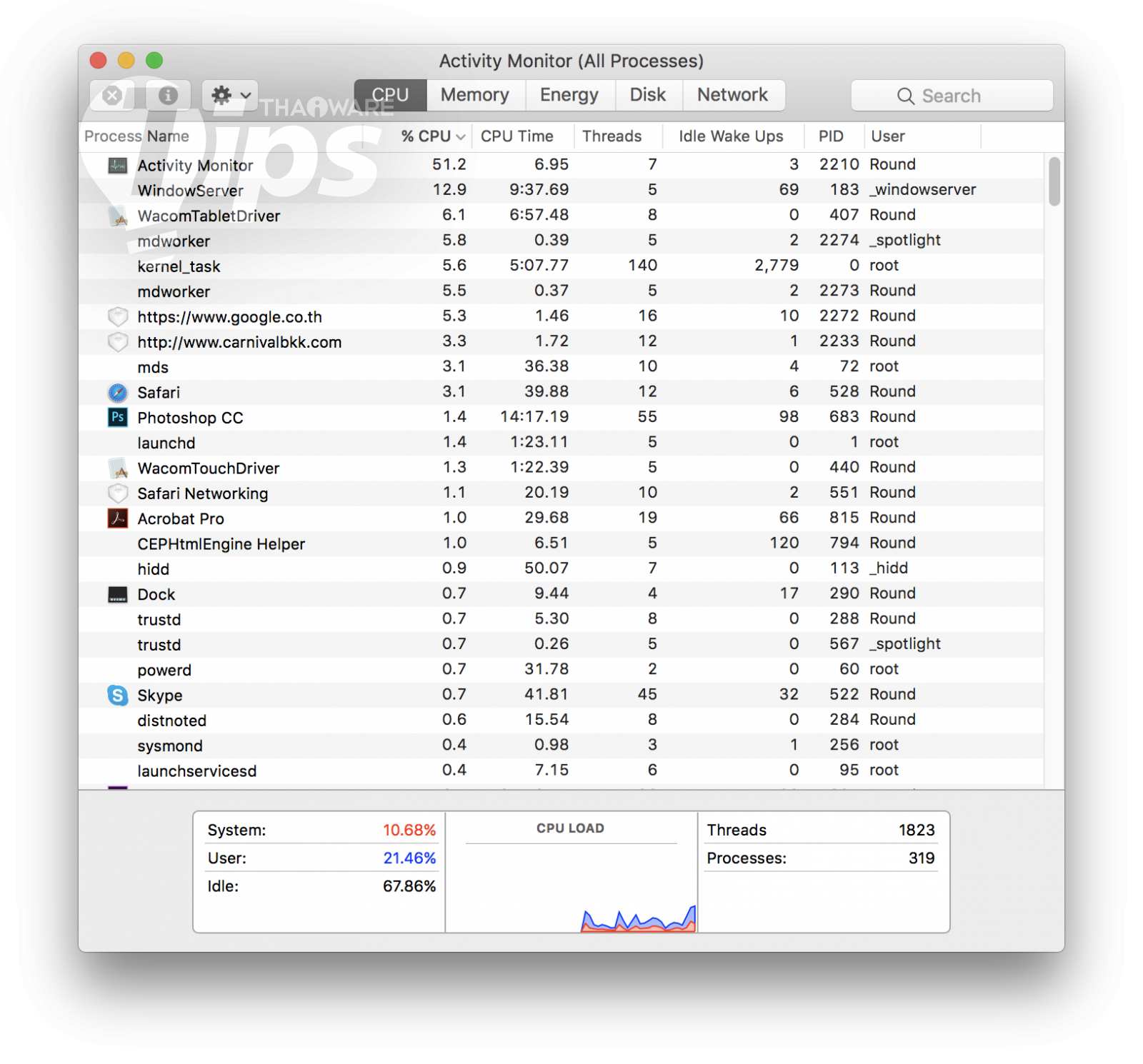Switch to the Memory tab
The width and height of the screenshot is (1143, 1064).
[475, 95]
